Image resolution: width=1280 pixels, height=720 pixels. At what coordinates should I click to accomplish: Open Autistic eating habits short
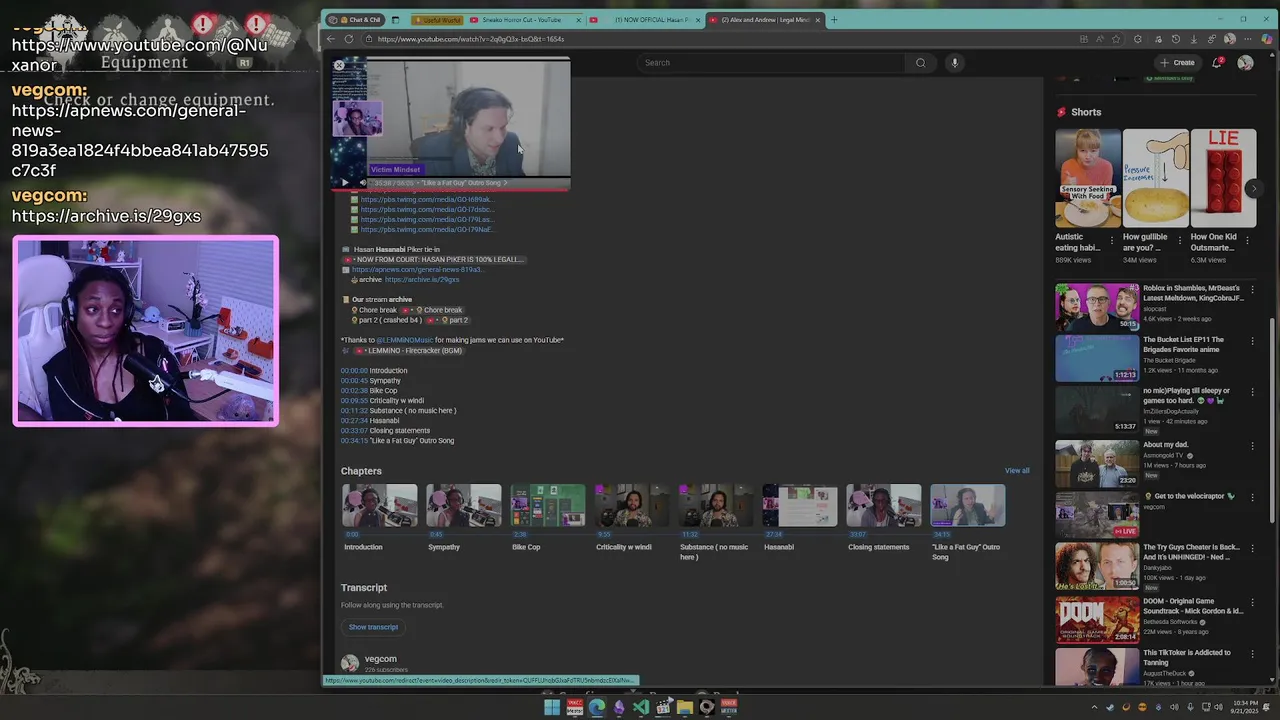pos(1088,178)
